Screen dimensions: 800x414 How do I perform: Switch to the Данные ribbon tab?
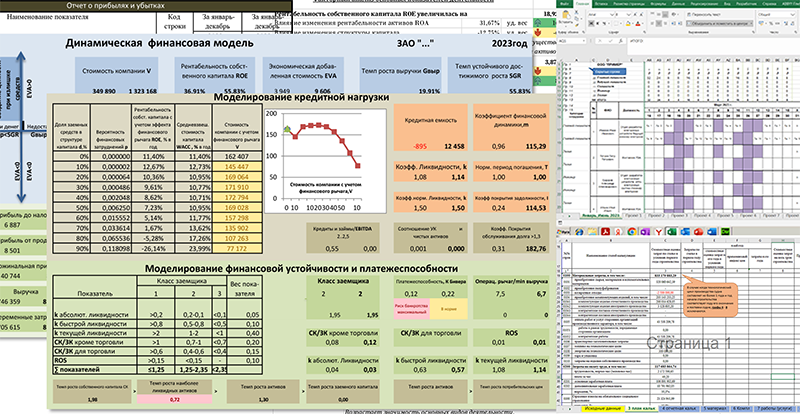tap(678, 4)
